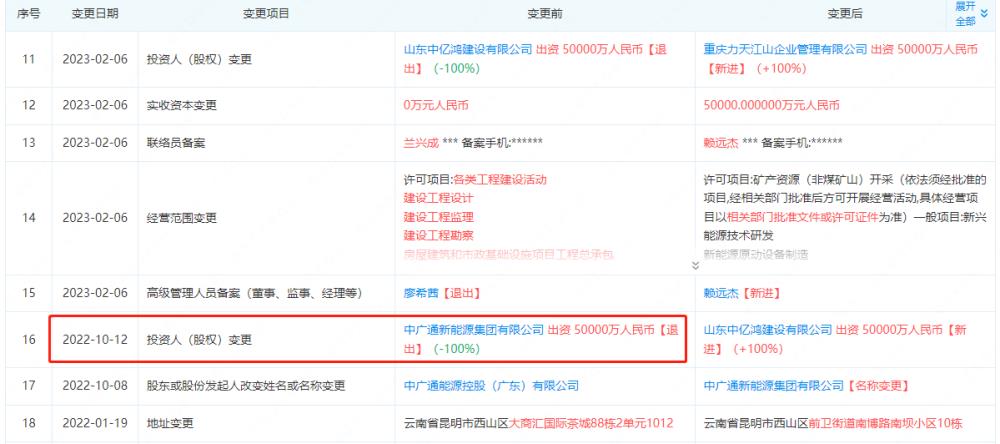1000x444 pixels.
Task: Open 中广通能源控股（广东）有限公司 link
Action: (x=492, y=386)
